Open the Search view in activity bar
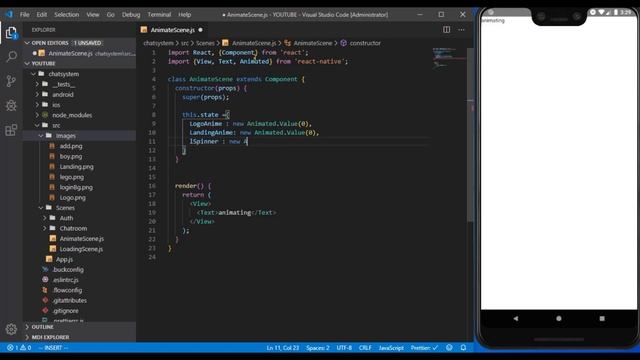 pyautogui.click(x=11, y=56)
